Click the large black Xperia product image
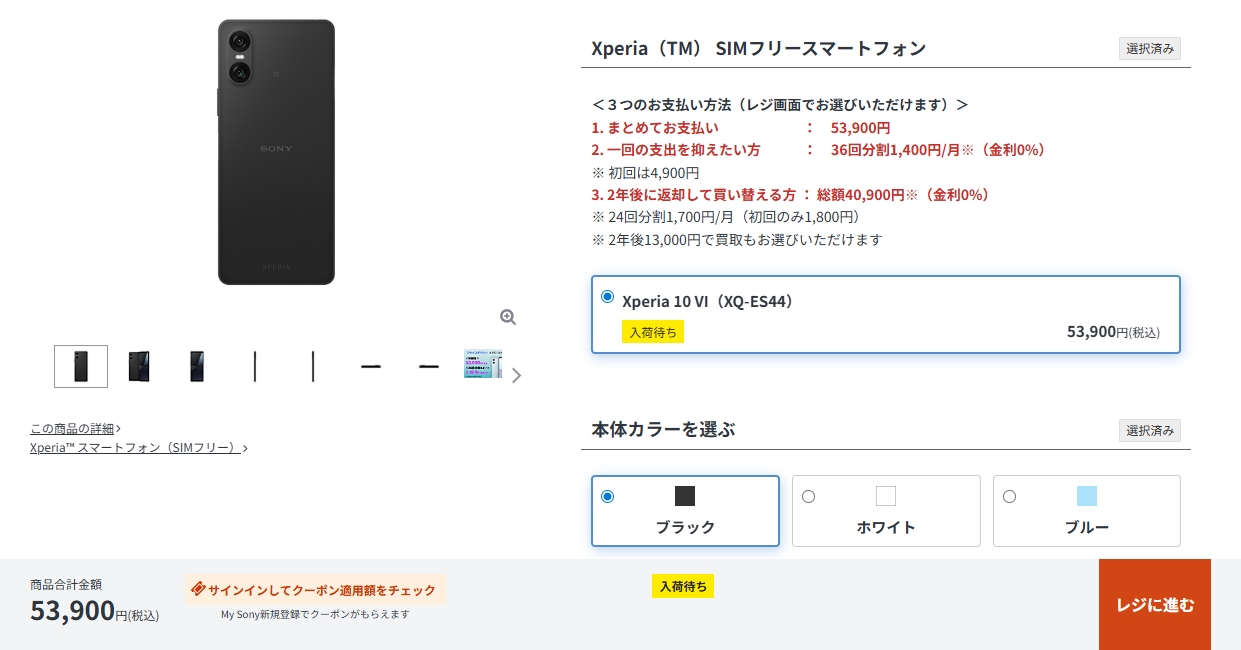 pos(276,152)
